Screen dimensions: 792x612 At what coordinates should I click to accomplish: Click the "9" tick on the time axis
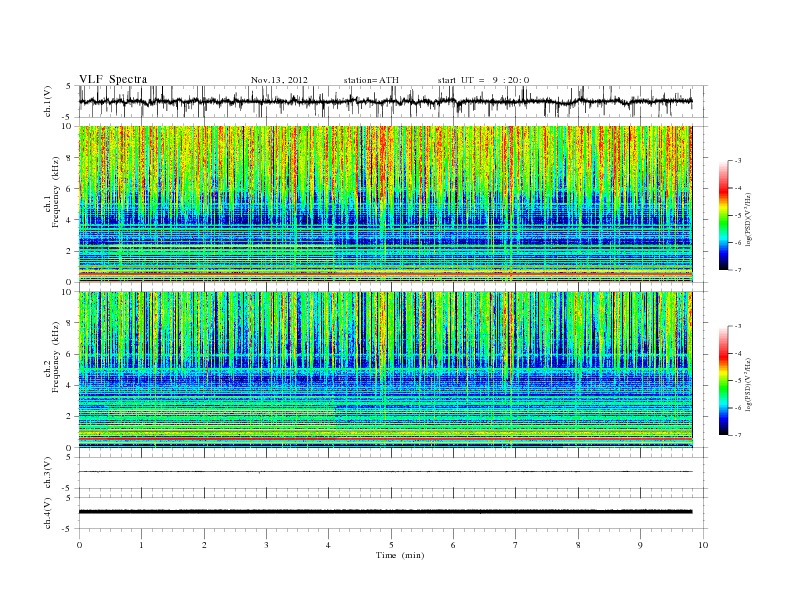click(x=640, y=545)
